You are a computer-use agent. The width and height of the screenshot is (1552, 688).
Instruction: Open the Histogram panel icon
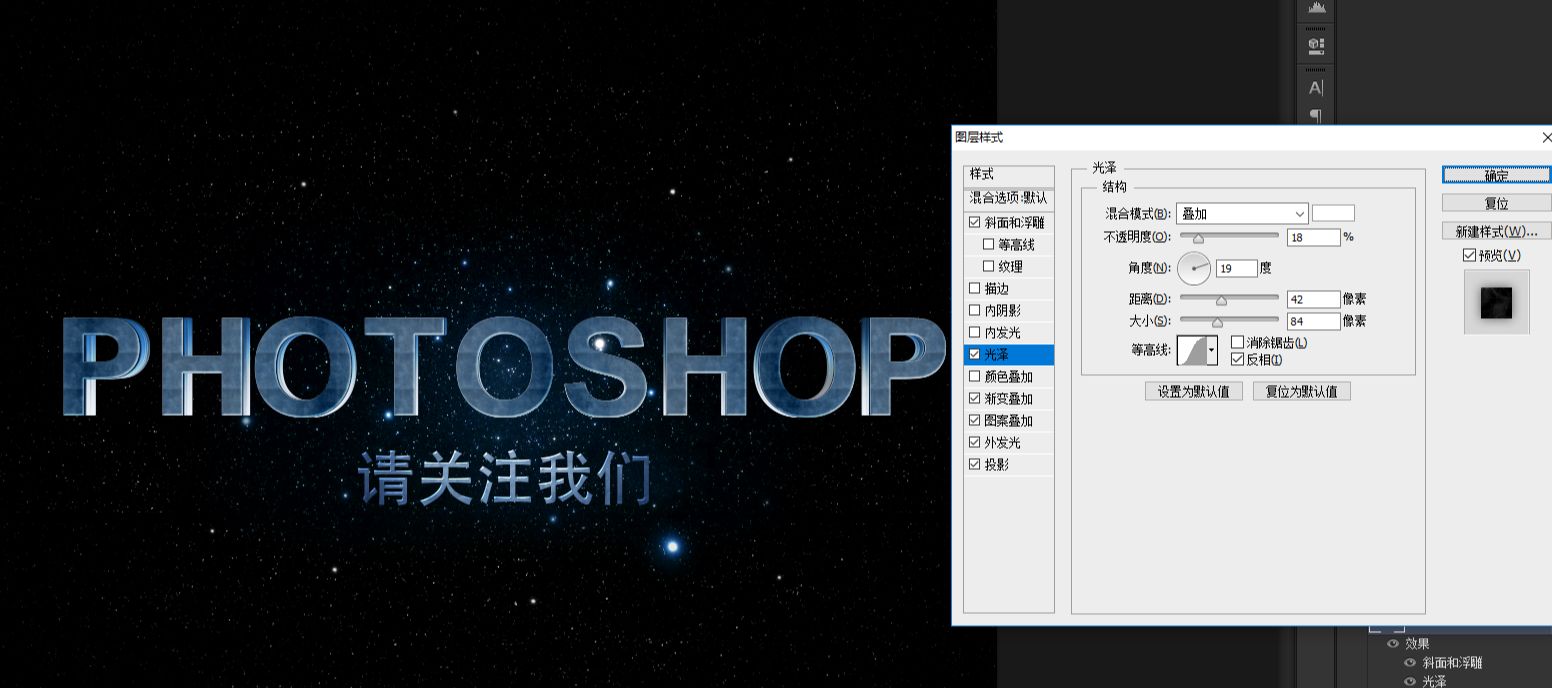[x=1316, y=7]
